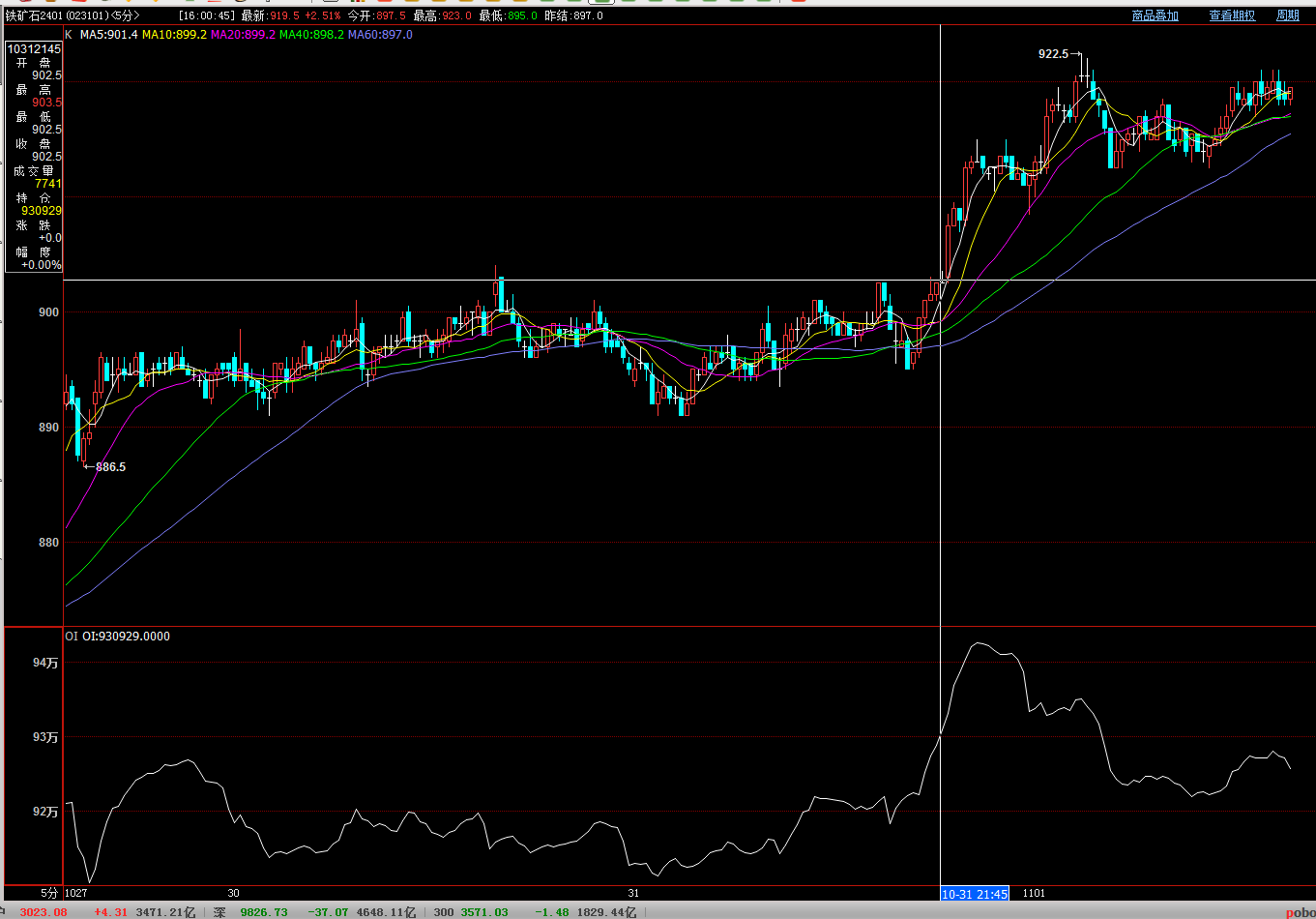Select the MA5 indicator label

coord(108,35)
